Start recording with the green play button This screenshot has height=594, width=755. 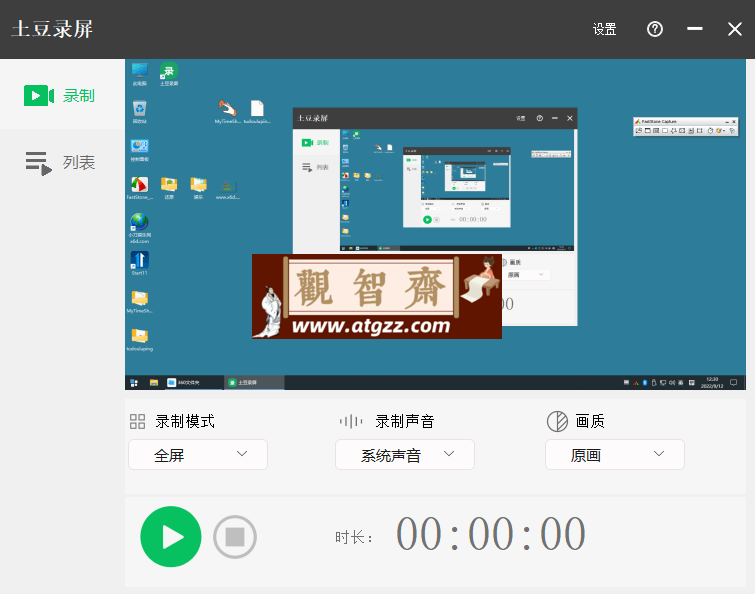pyautogui.click(x=171, y=537)
